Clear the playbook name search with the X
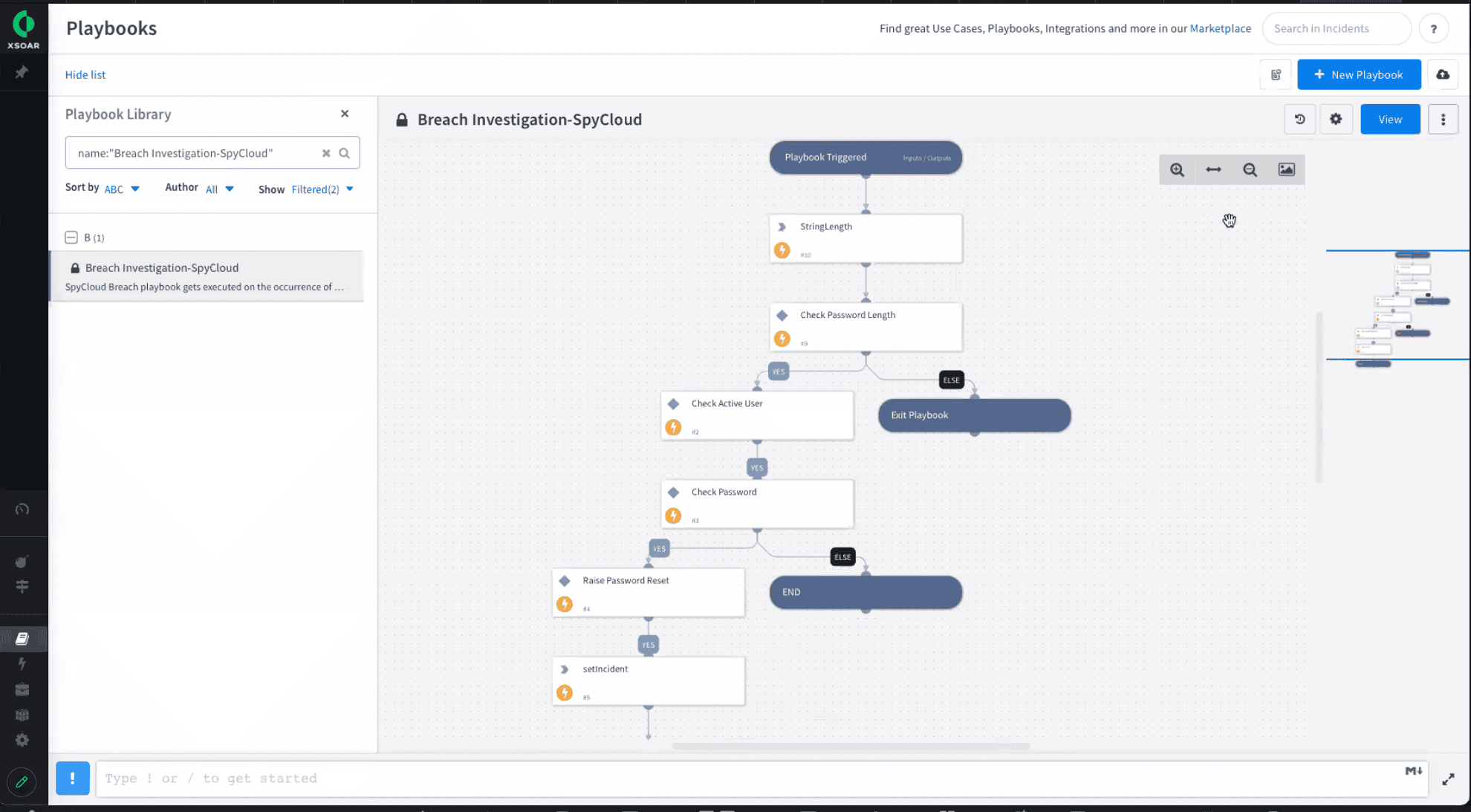Screen dimensions: 1471x812 pos(326,153)
